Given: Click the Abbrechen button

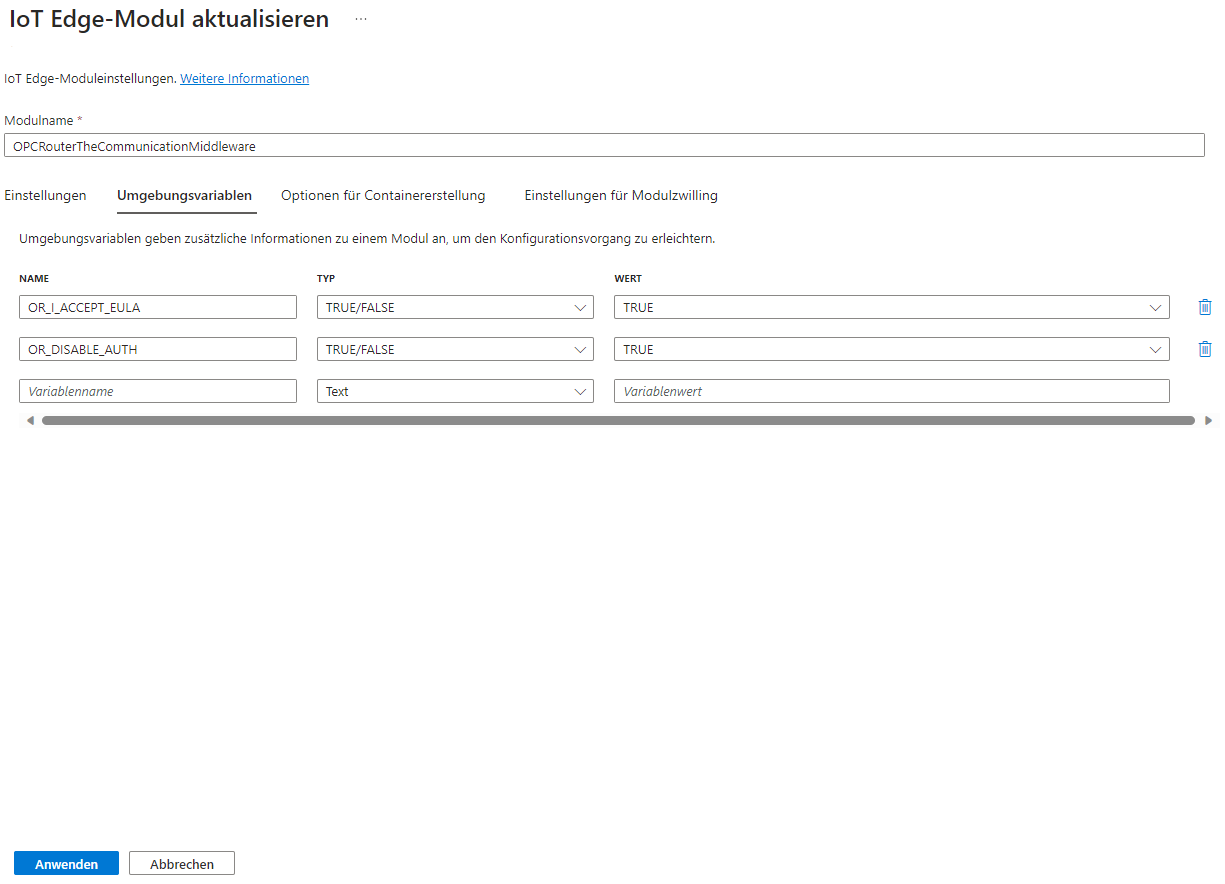Looking at the screenshot, I should [x=182, y=864].
